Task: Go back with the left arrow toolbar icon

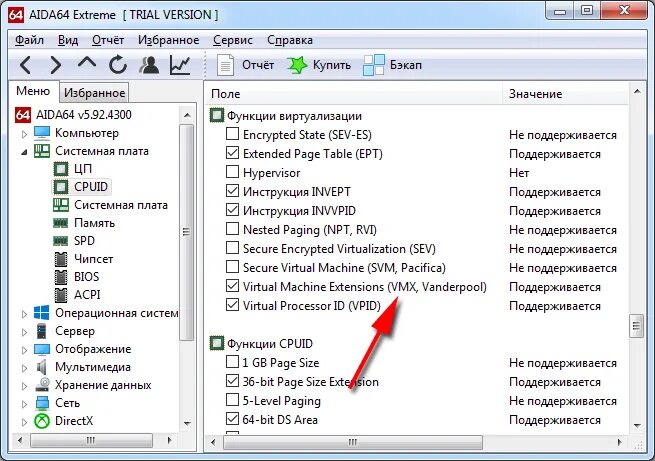Action: 25,65
